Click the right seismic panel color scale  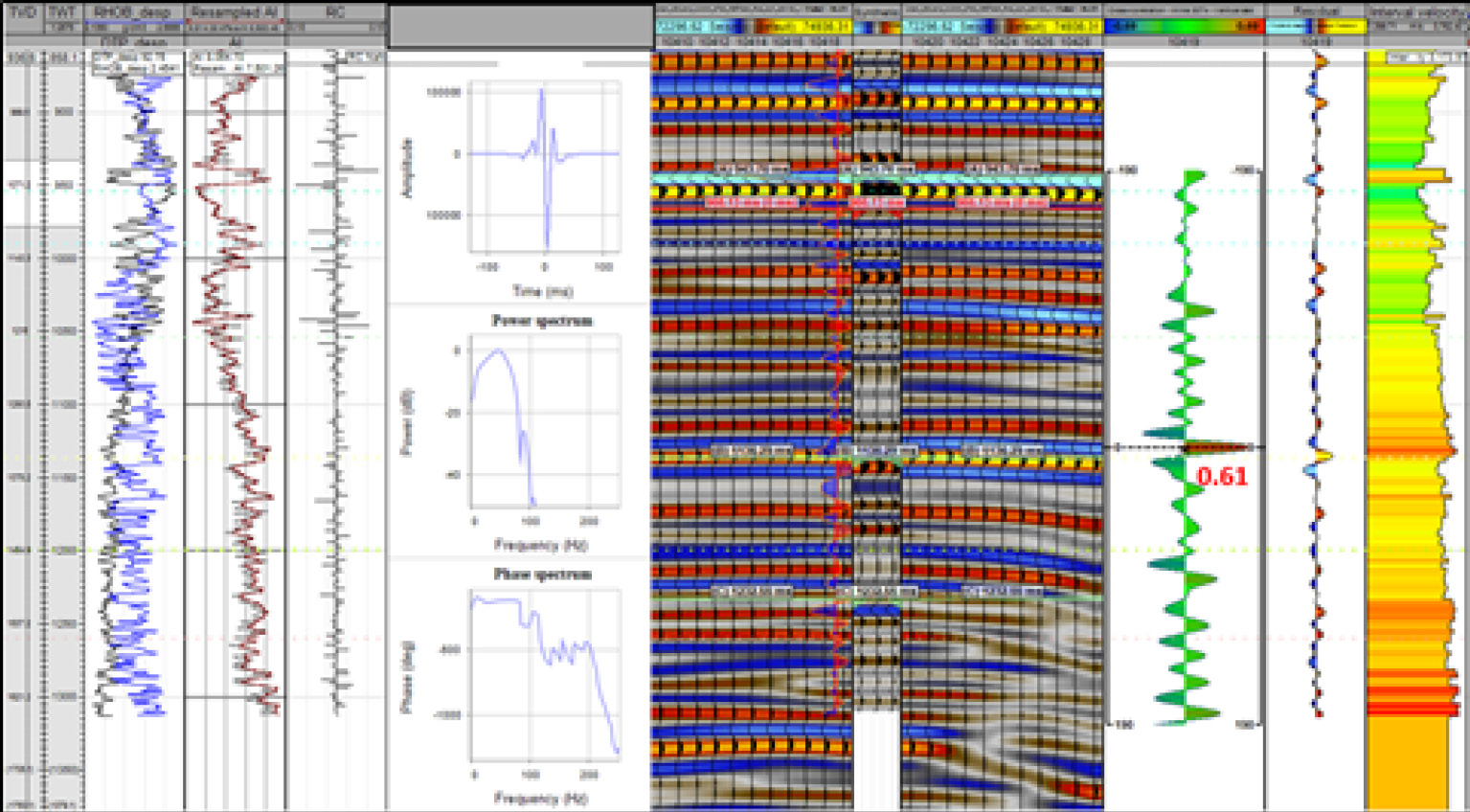1001,28
